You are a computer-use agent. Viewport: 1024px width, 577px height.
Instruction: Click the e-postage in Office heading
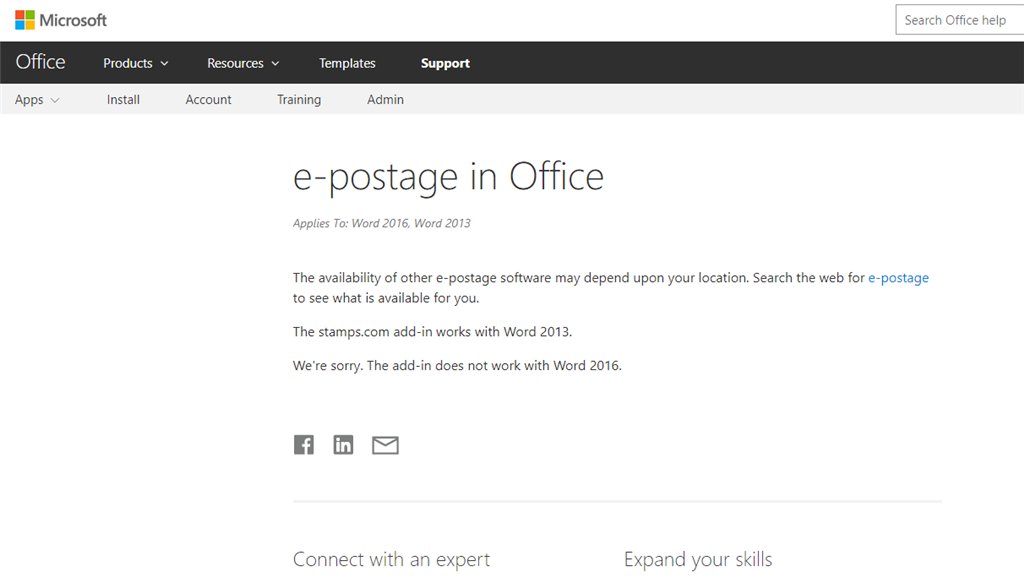(x=449, y=177)
